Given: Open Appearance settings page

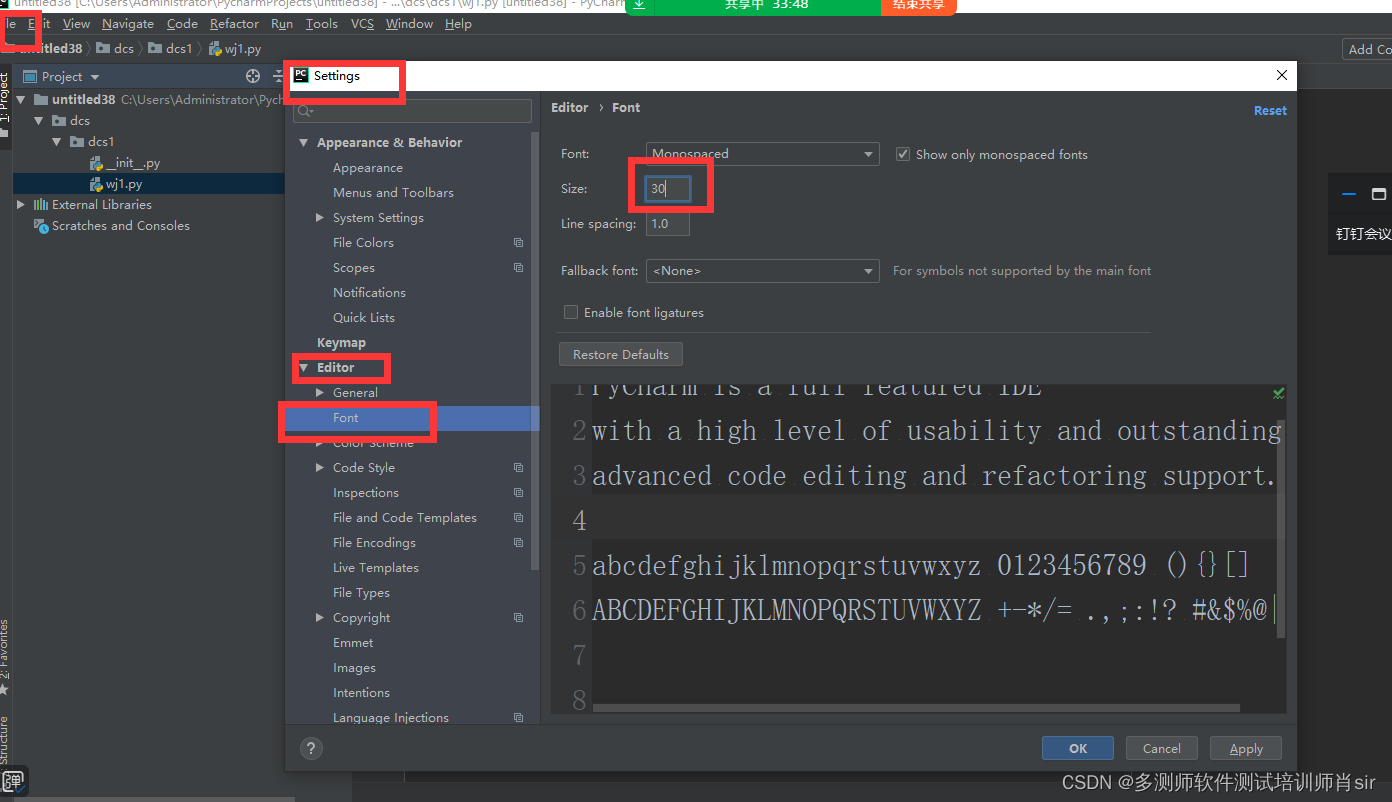Looking at the screenshot, I should point(368,168).
